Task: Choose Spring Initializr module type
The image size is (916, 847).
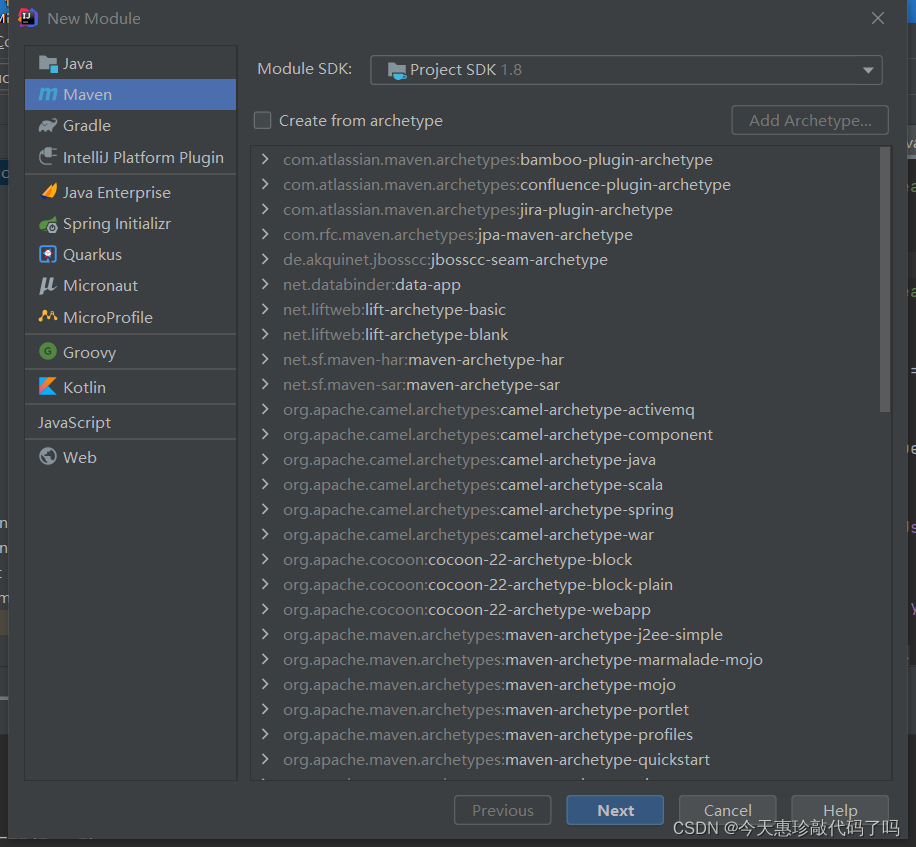Action: tap(131, 224)
